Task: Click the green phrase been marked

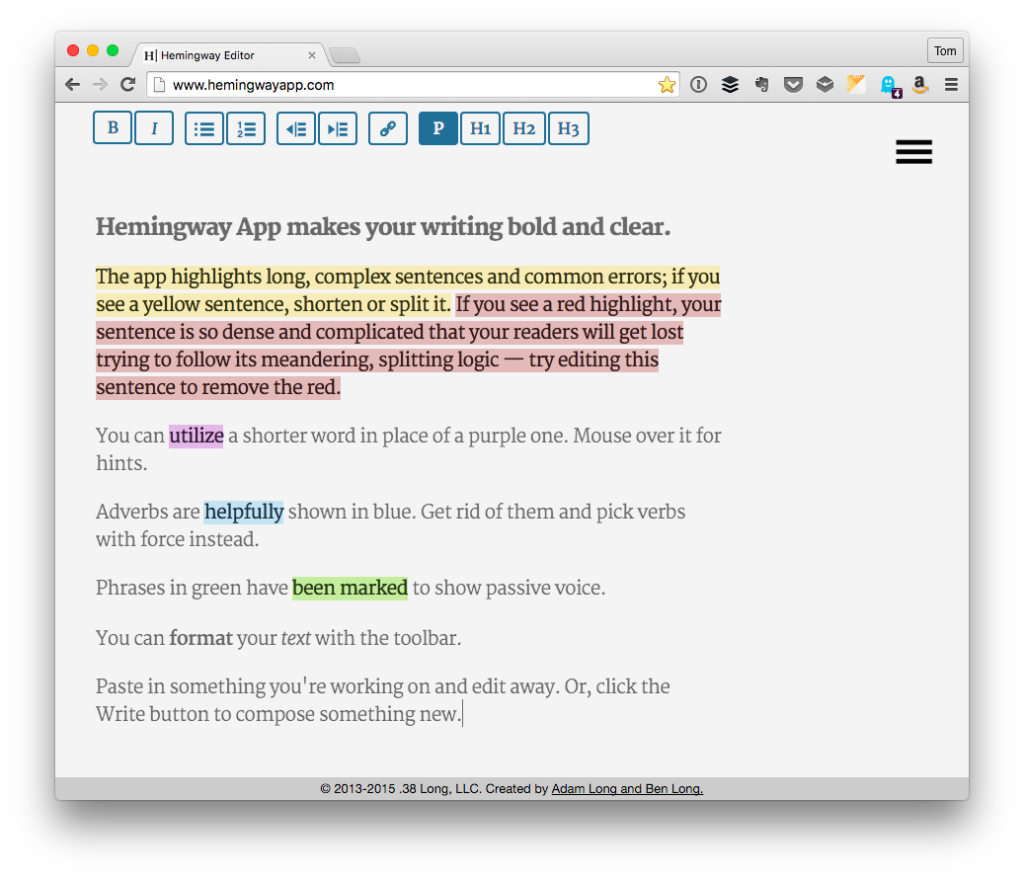Action: point(349,588)
